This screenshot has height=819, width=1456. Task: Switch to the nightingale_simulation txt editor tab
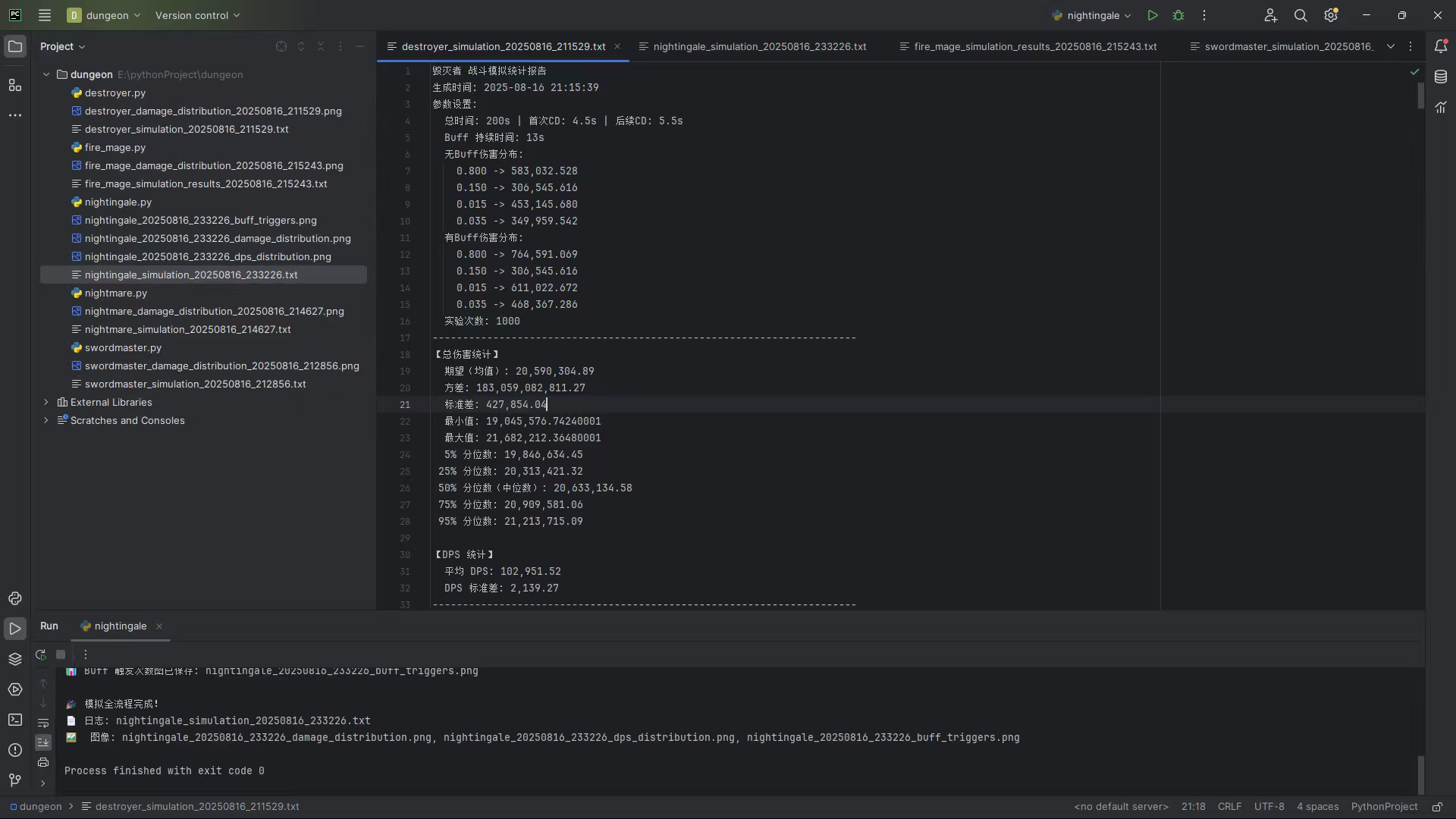coord(759,46)
